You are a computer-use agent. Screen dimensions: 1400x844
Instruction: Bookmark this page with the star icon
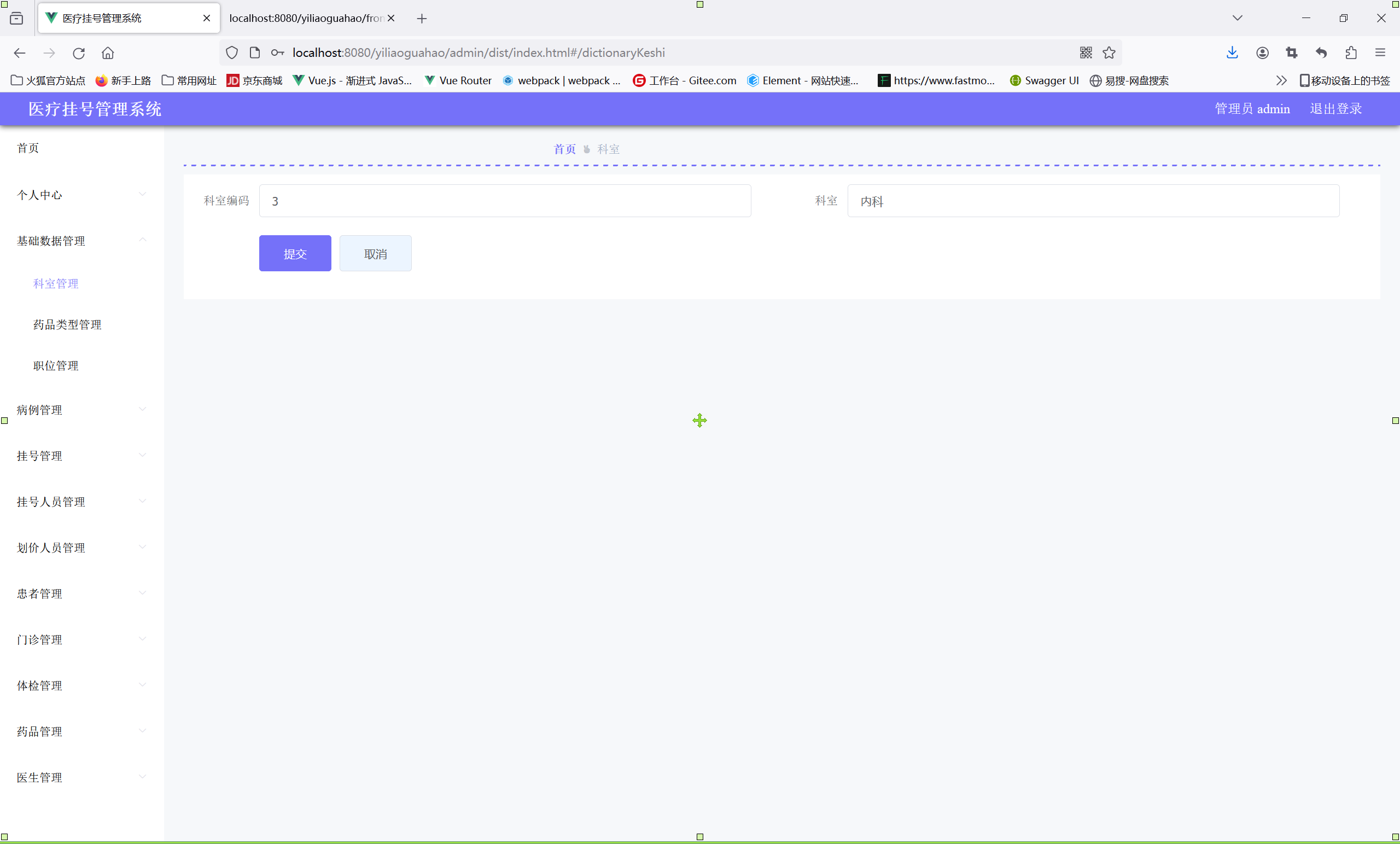point(1109,53)
